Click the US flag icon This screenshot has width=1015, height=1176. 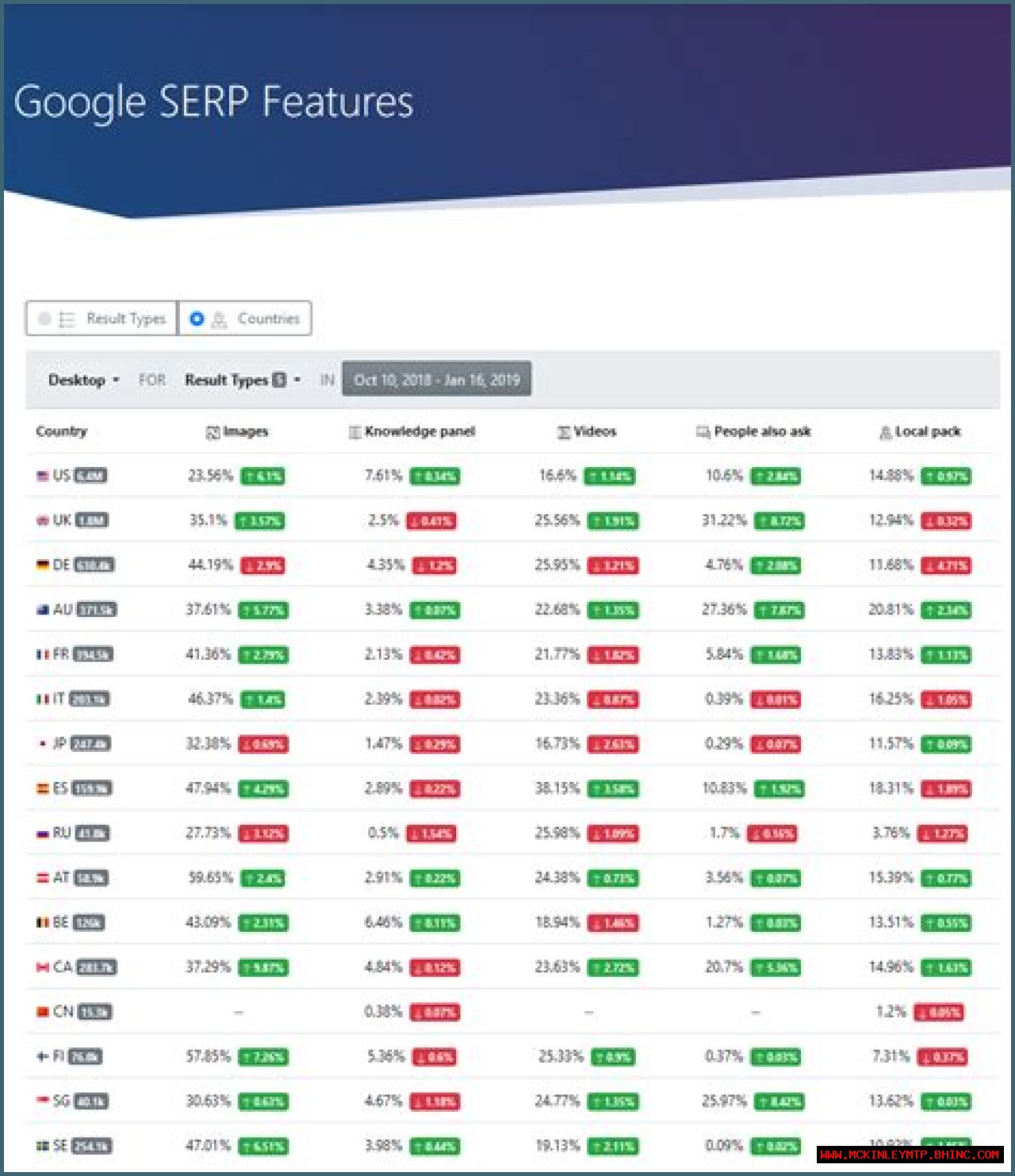coord(43,476)
